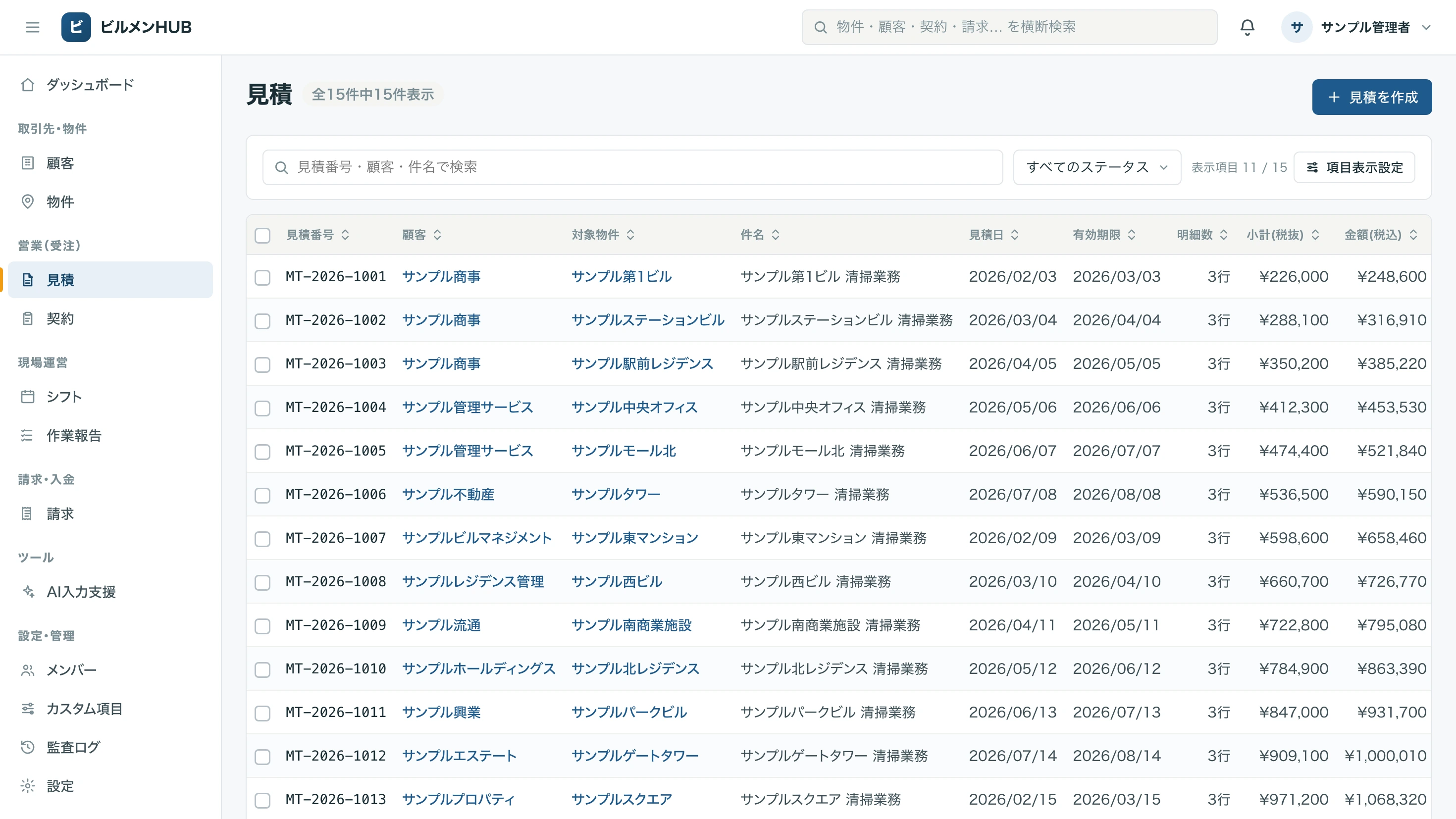Click date 2026/05/06 in 見積日
This screenshot has width=1456, height=819.
1012,408
